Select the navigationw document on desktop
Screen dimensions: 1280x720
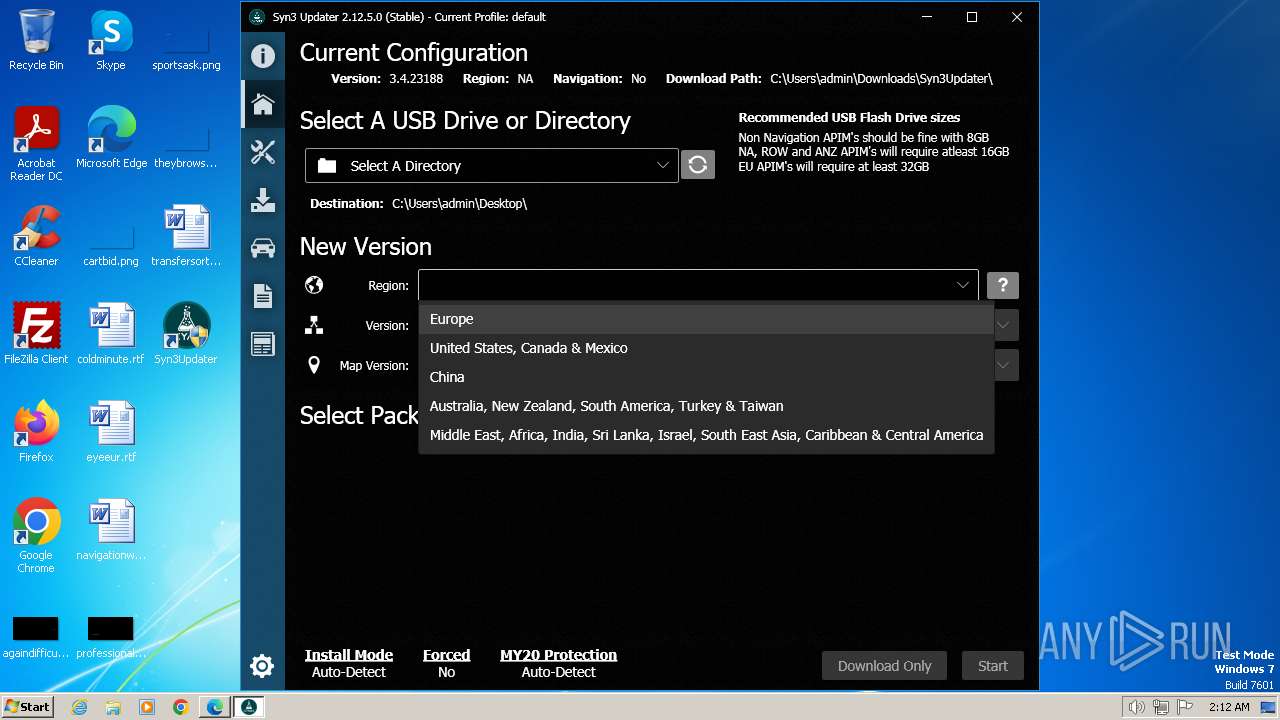pos(111,530)
